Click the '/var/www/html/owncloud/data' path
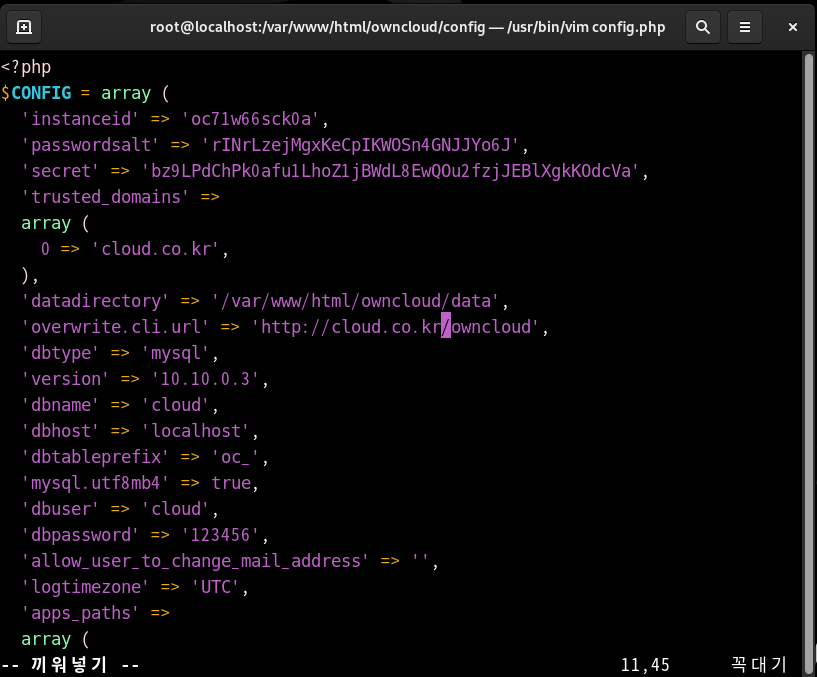The height and width of the screenshot is (677, 817). (x=356, y=301)
